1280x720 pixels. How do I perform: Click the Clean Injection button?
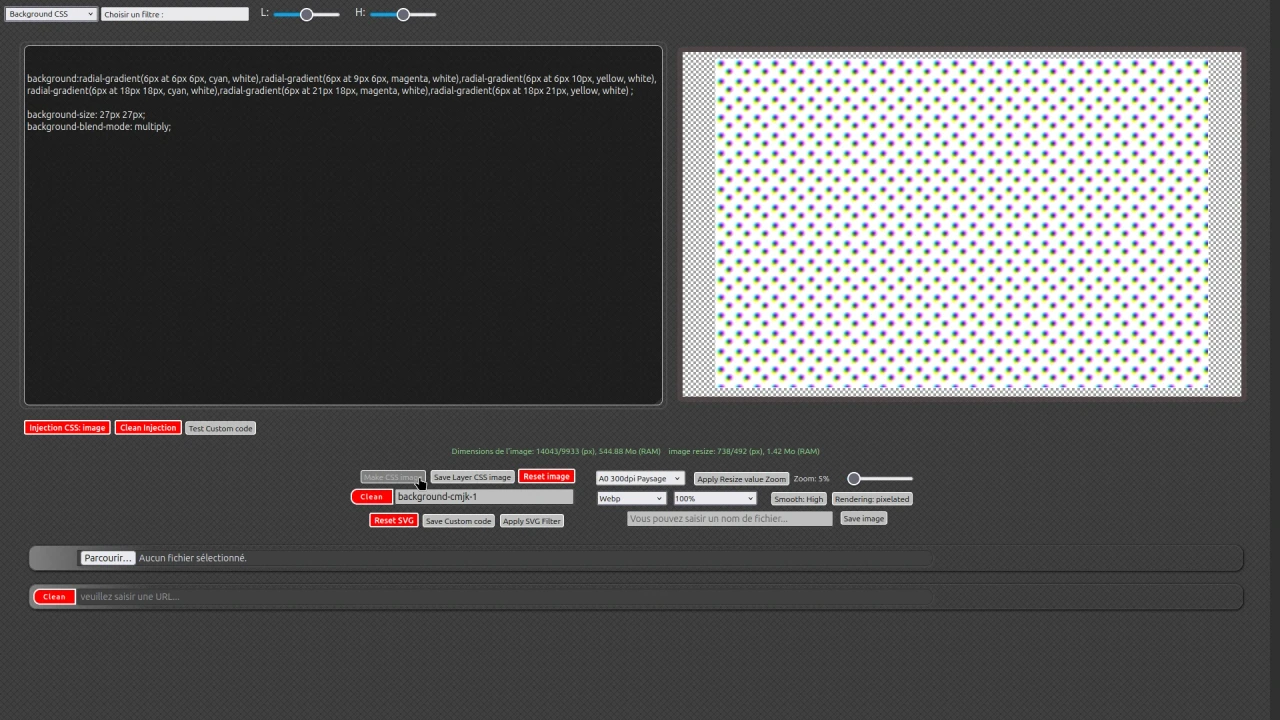147,428
